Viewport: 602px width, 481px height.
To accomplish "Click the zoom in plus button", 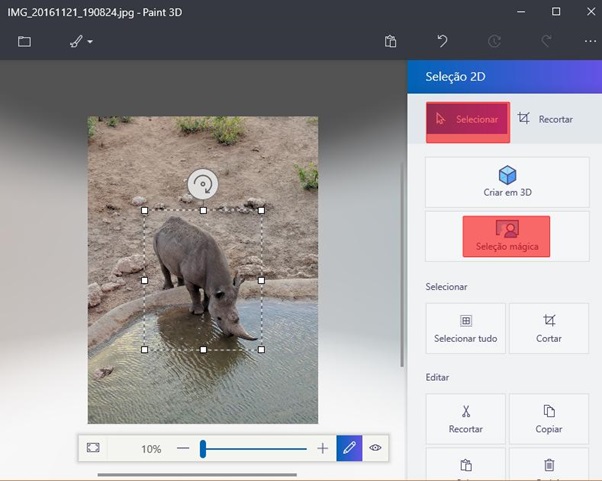I will coord(322,448).
